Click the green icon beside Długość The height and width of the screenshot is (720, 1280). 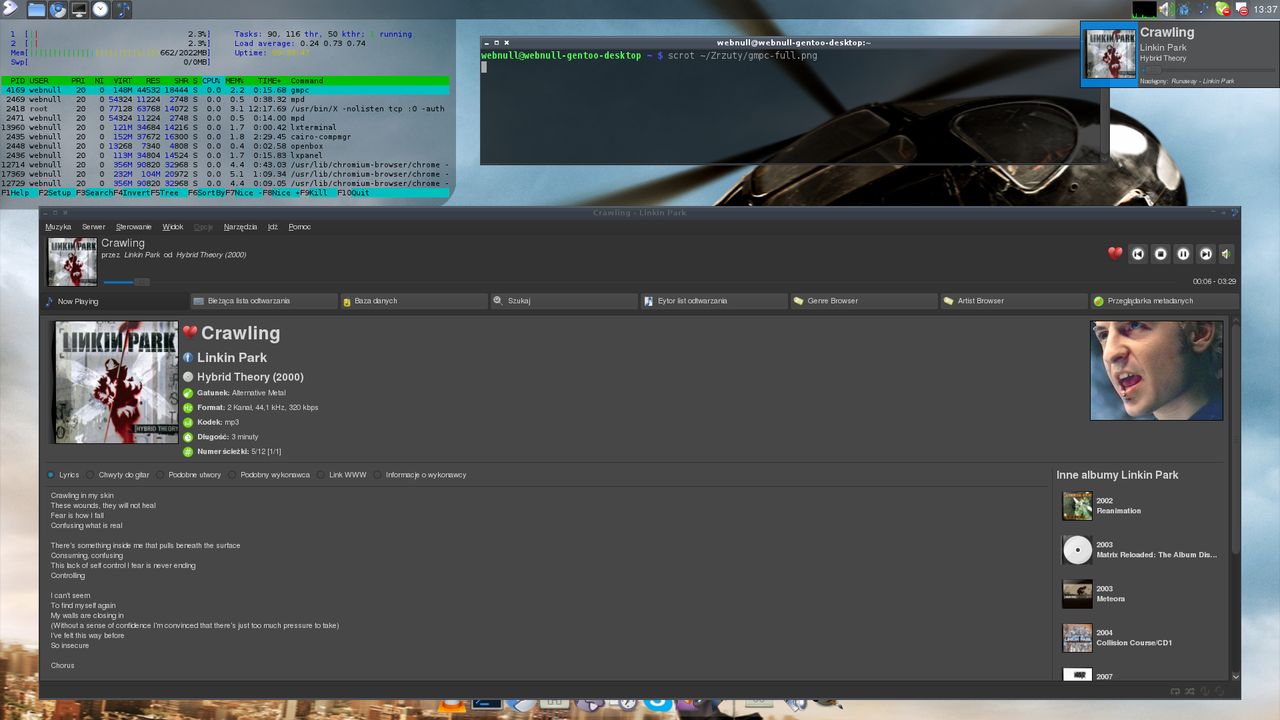point(188,437)
